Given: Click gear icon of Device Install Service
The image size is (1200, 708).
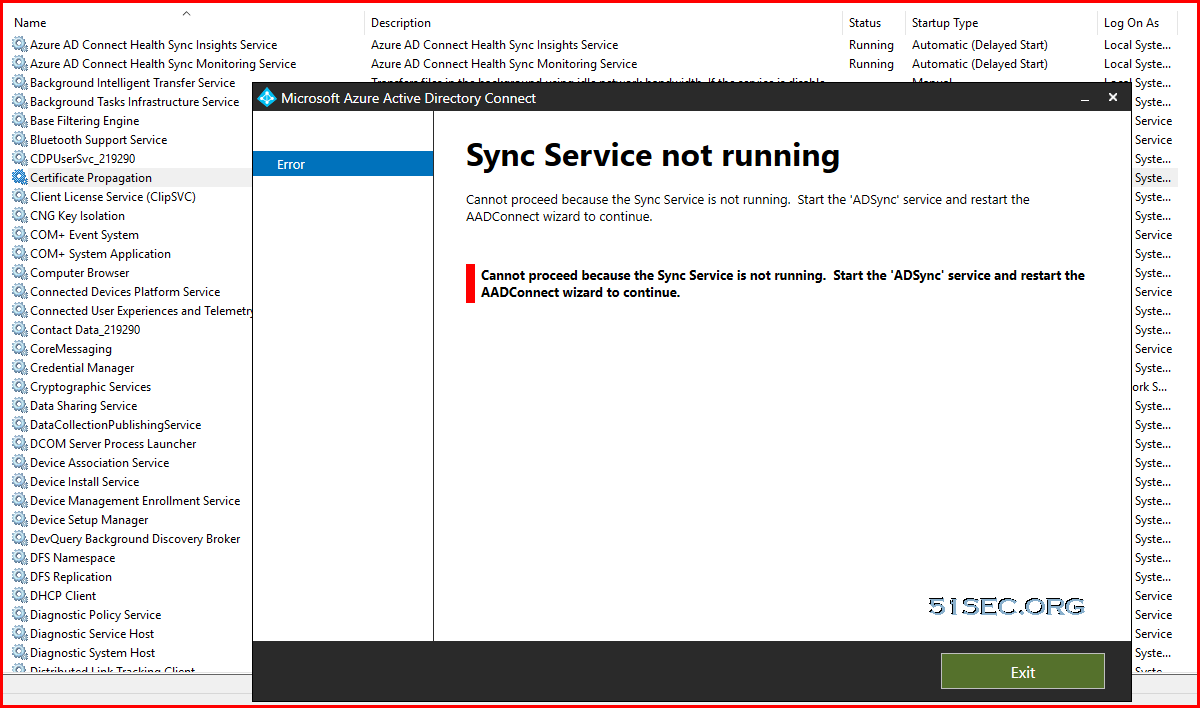Looking at the screenshot, I should 20,482.
